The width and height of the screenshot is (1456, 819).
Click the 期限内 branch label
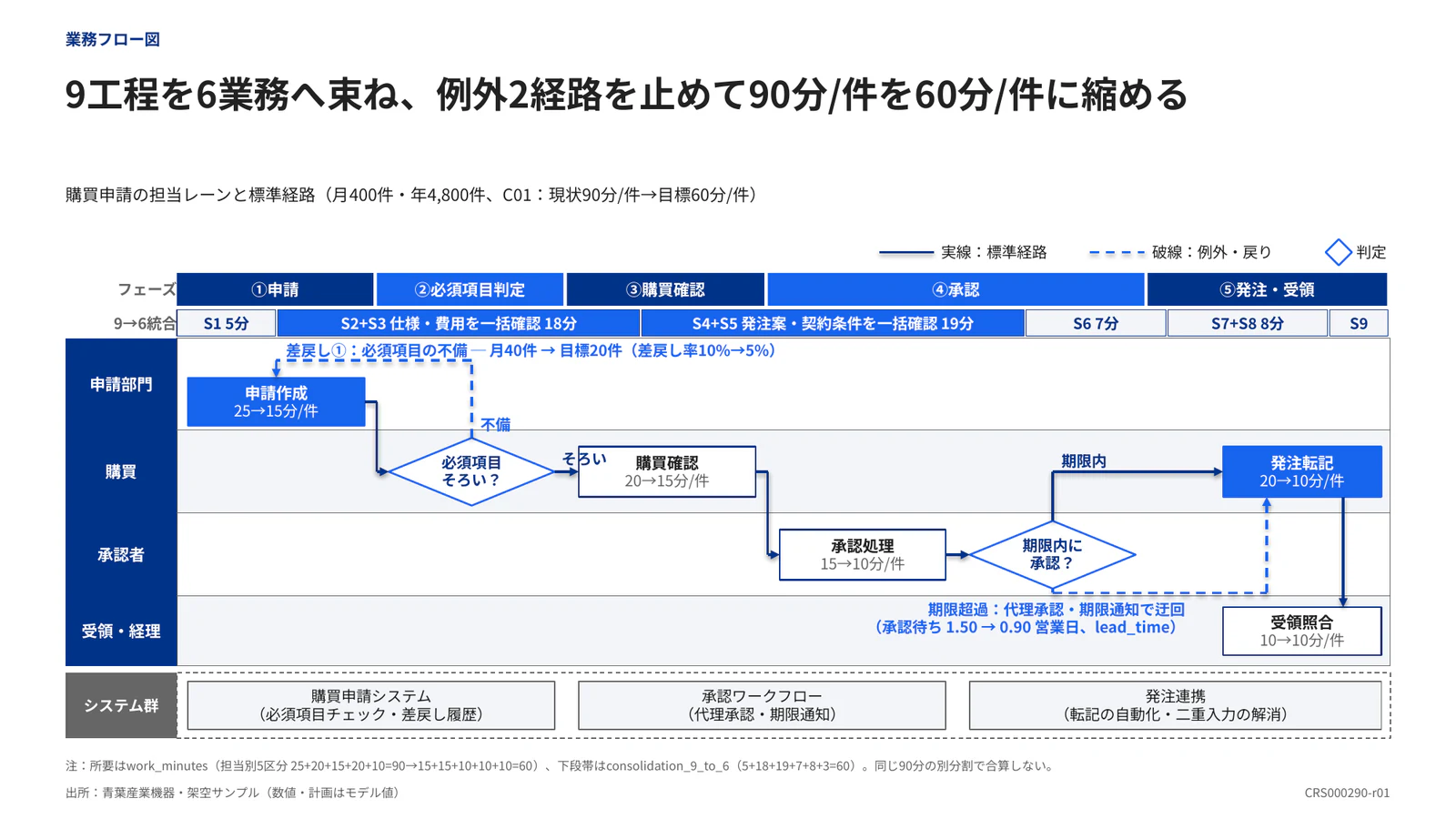tap(1084, 461)
